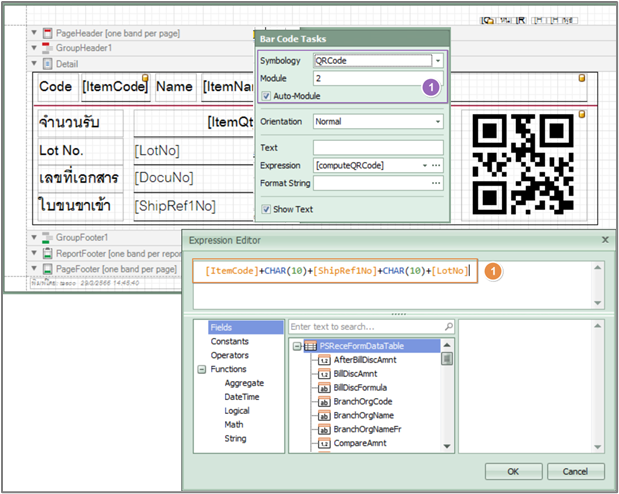Viewport: 619px width, 494px height.
Task: Open the Format String ellipsis button
Action: 436,183
